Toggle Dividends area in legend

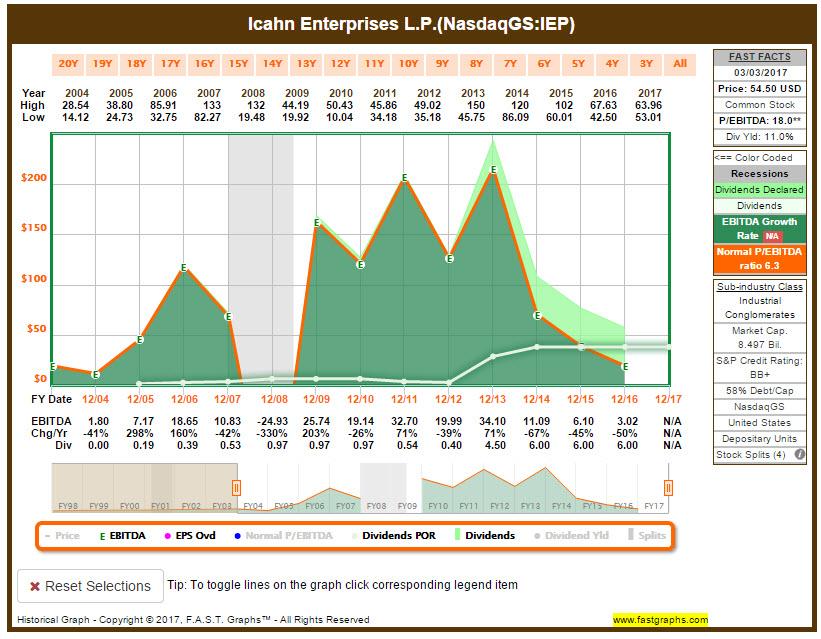click(485, 536)
